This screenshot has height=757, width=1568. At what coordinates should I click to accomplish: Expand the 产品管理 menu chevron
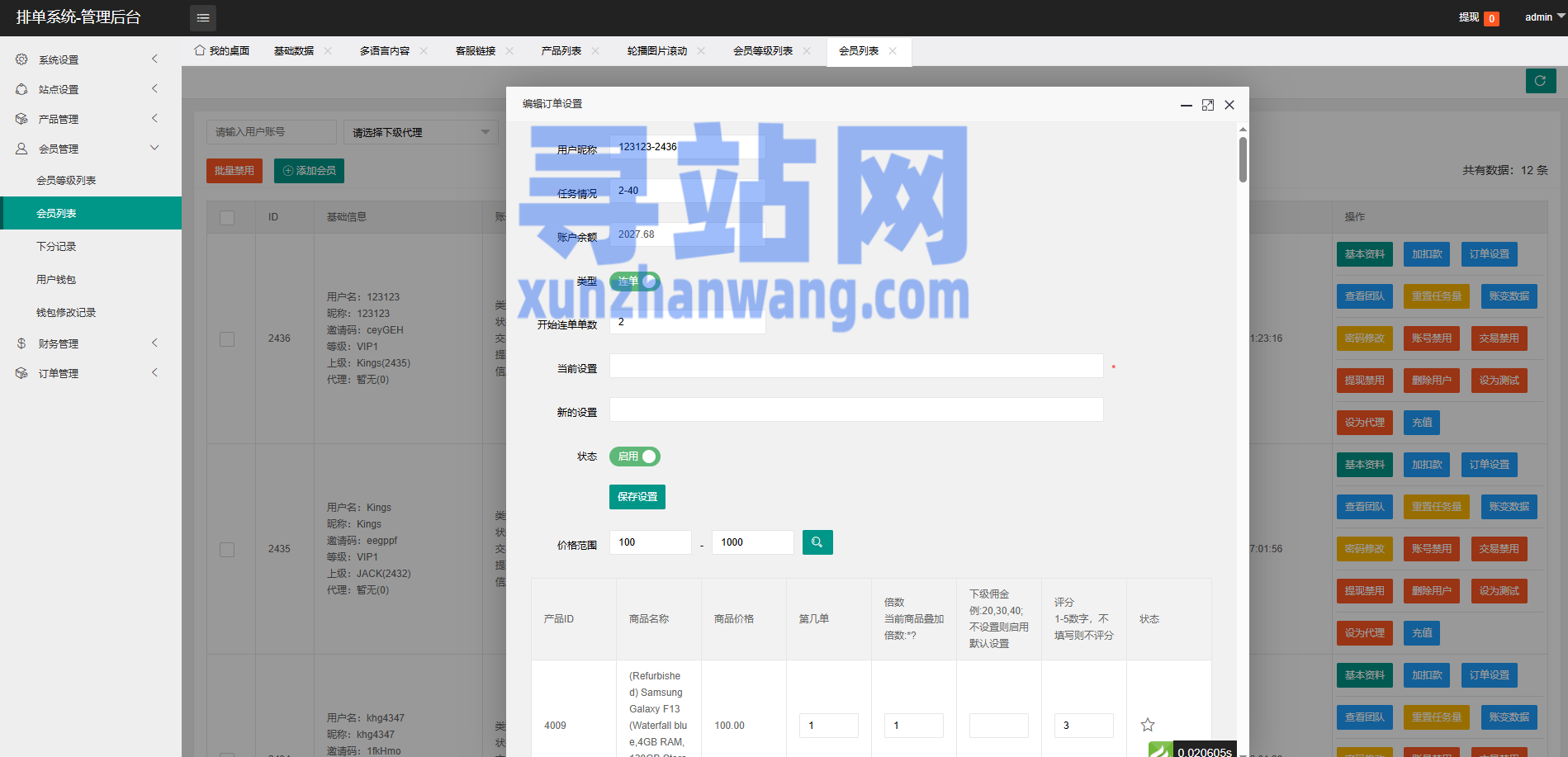pos(154,118)
